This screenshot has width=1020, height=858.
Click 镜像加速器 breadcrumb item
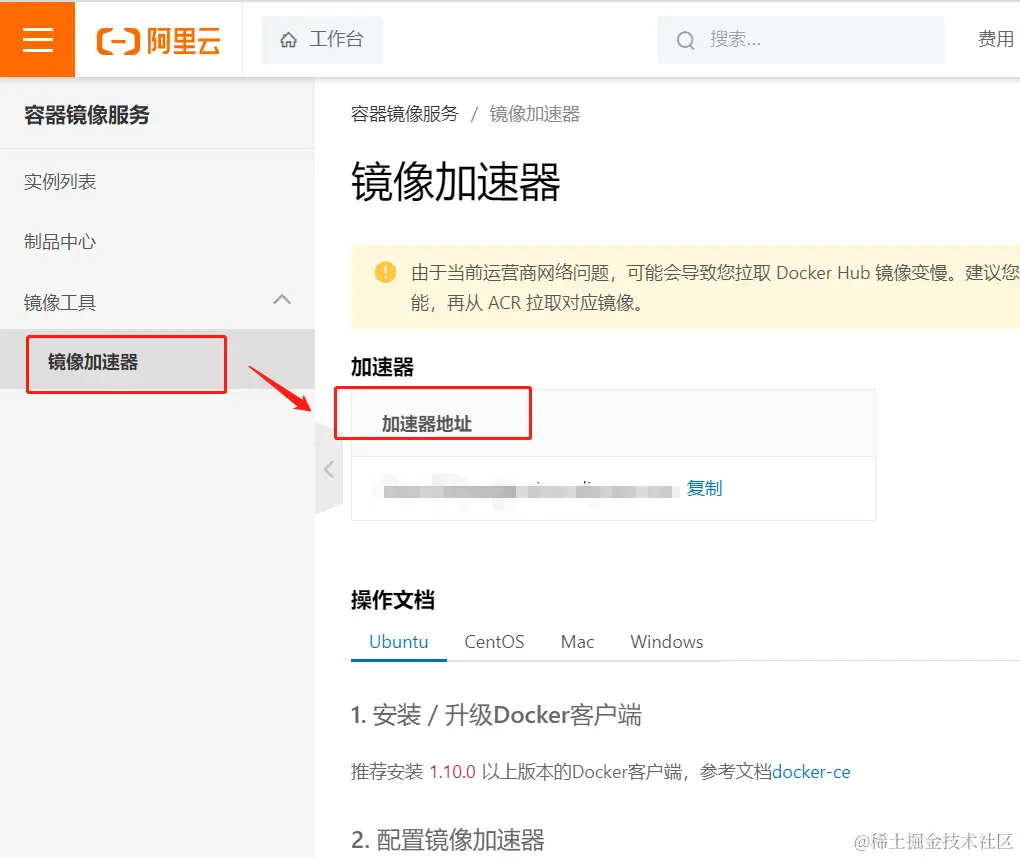tap(535, 114)
